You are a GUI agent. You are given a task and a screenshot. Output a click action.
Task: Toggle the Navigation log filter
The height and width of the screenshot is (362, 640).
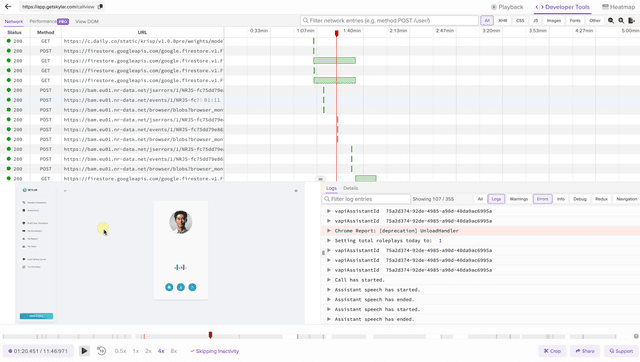627,199
